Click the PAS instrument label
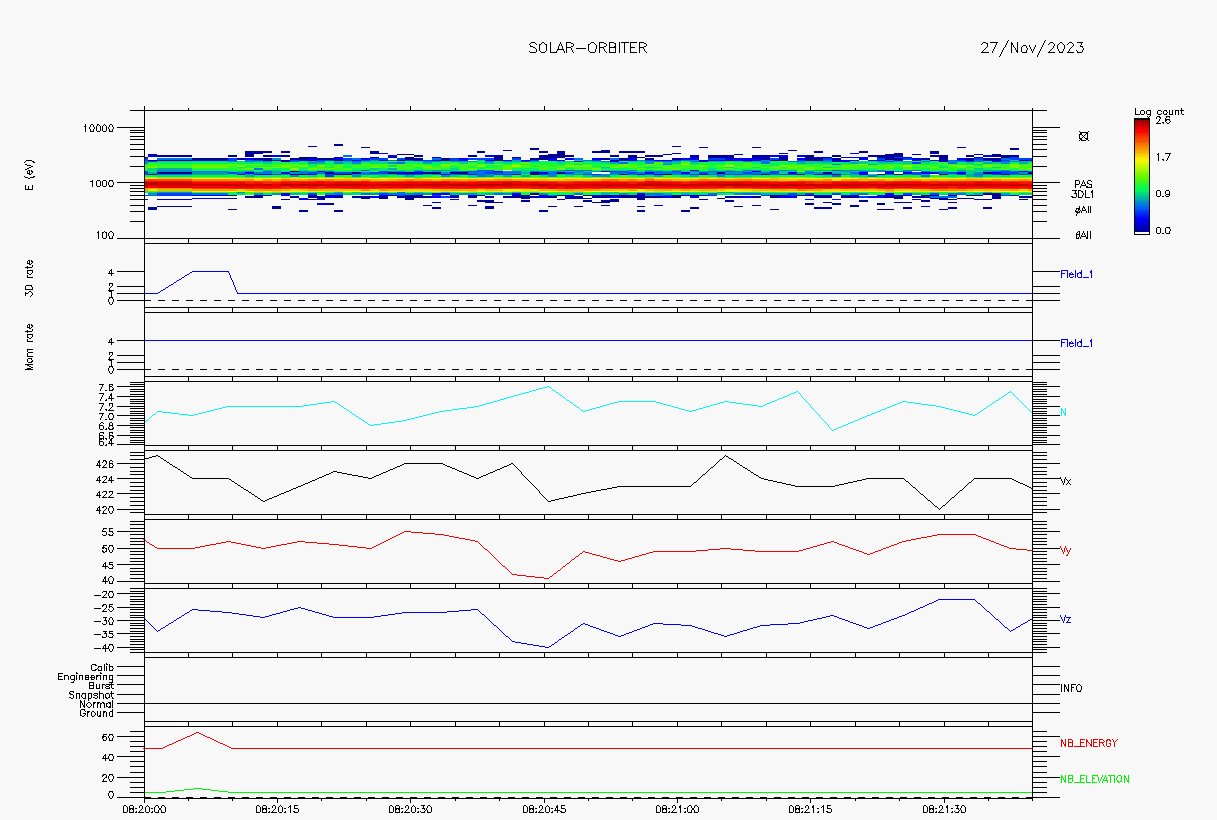 point(1083,184)
